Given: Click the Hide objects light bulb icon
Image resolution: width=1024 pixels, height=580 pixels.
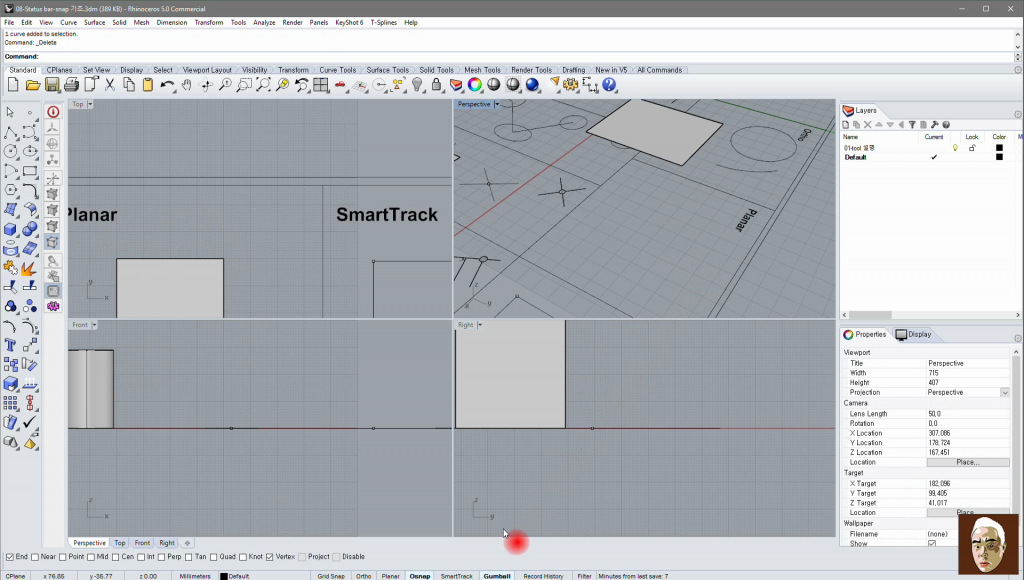Looking at the screenshot, I should click(x=417, y=85).
